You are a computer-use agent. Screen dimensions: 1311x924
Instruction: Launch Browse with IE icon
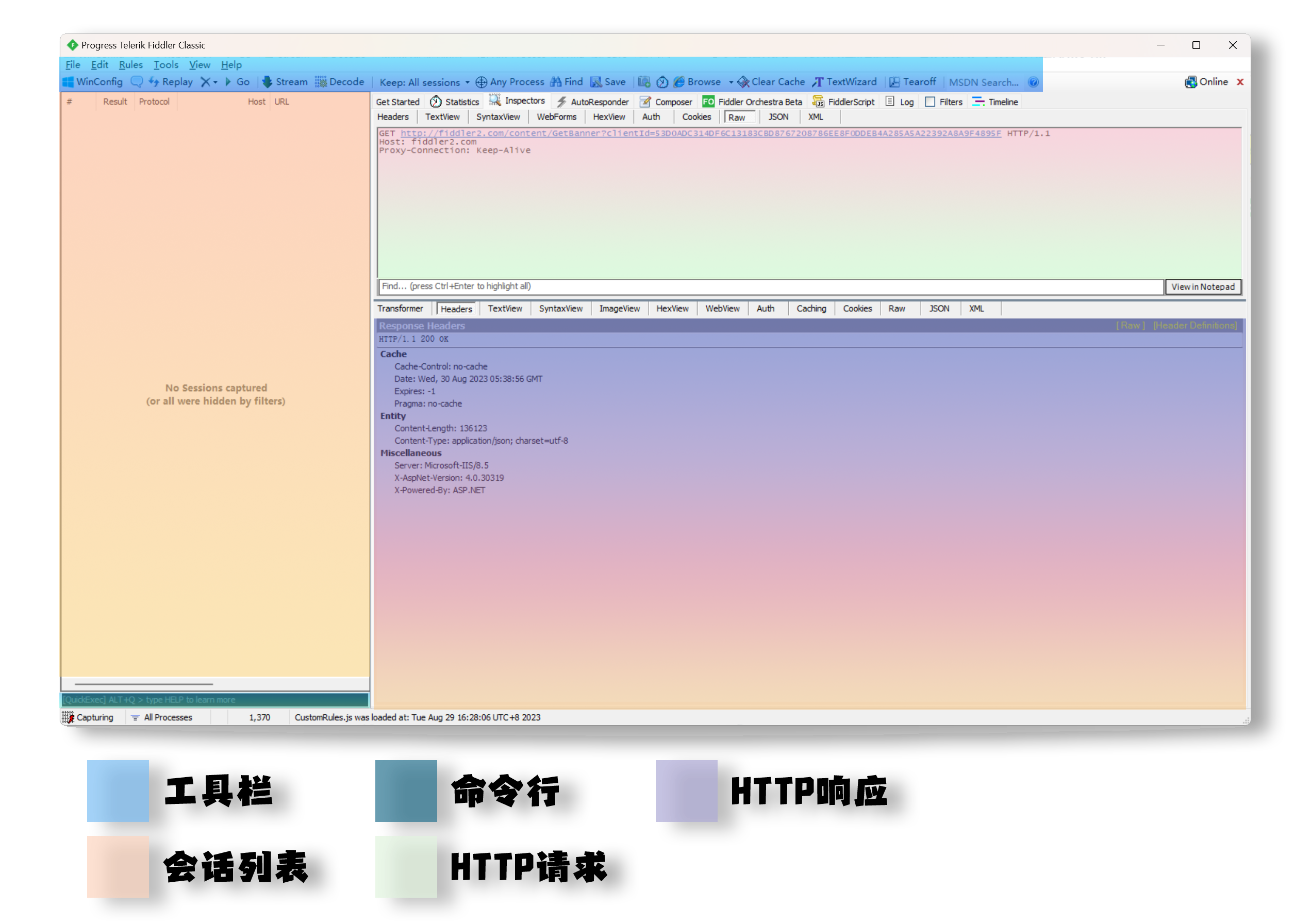pos(696,81)
